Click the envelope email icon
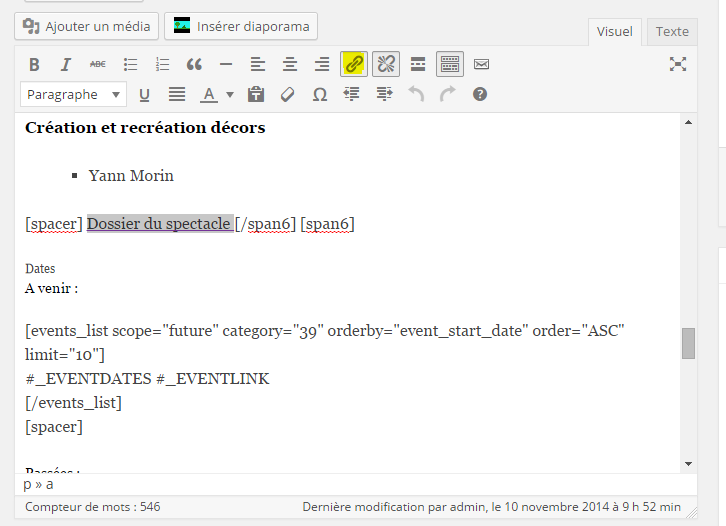Screen dimensions: 726x526 click(x=482, y=64)
